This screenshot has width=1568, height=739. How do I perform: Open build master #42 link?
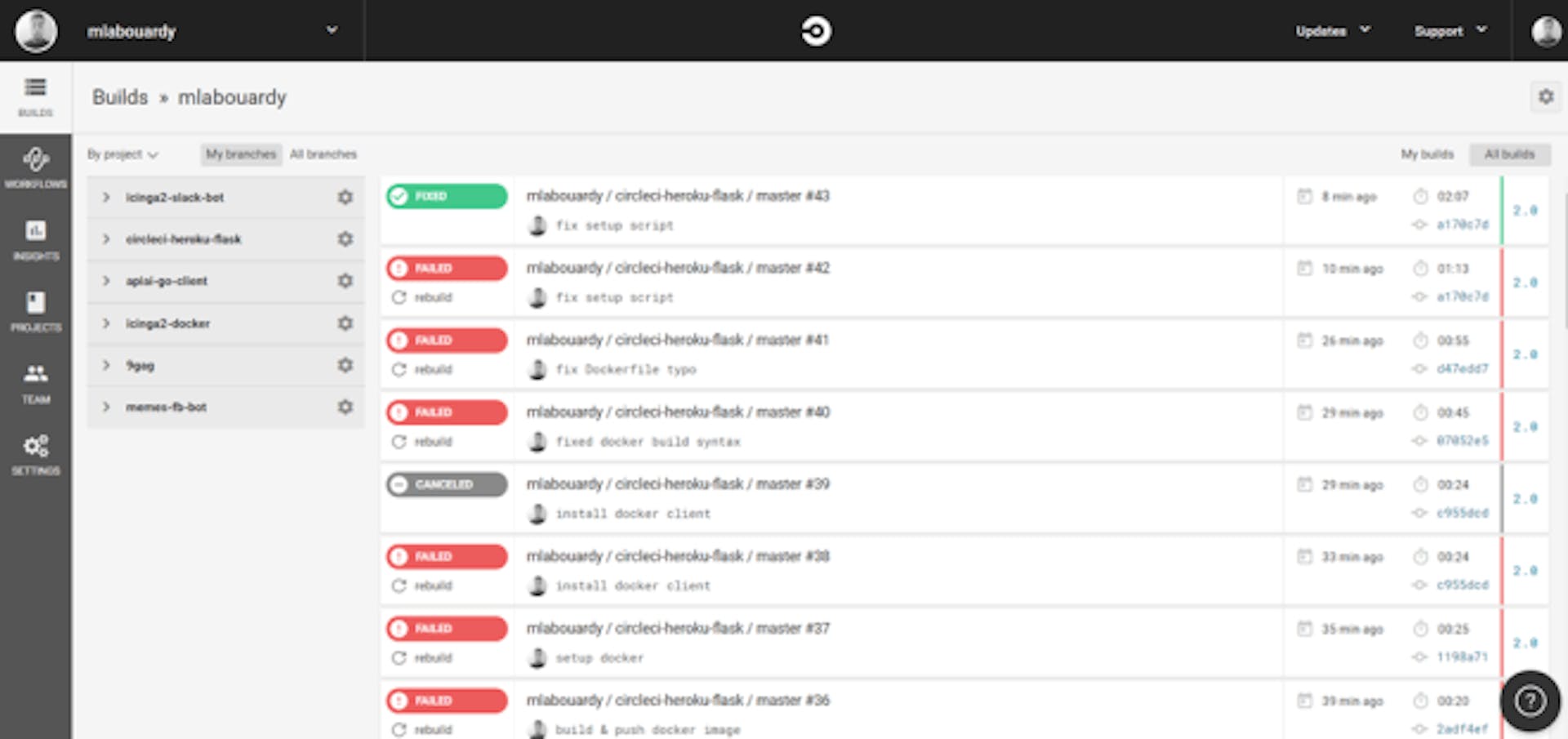[678, 268]
